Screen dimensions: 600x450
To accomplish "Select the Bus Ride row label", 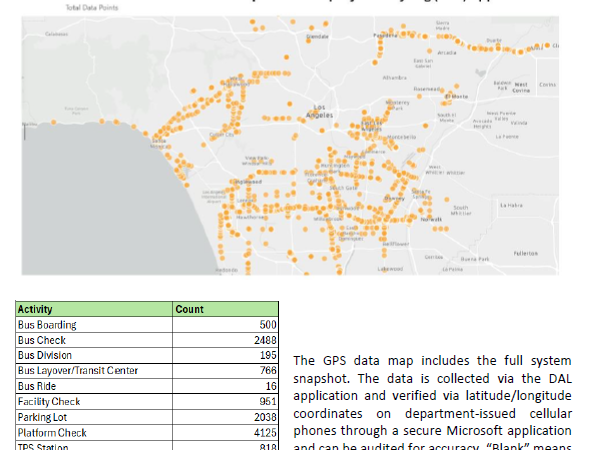I will point(38,386).
